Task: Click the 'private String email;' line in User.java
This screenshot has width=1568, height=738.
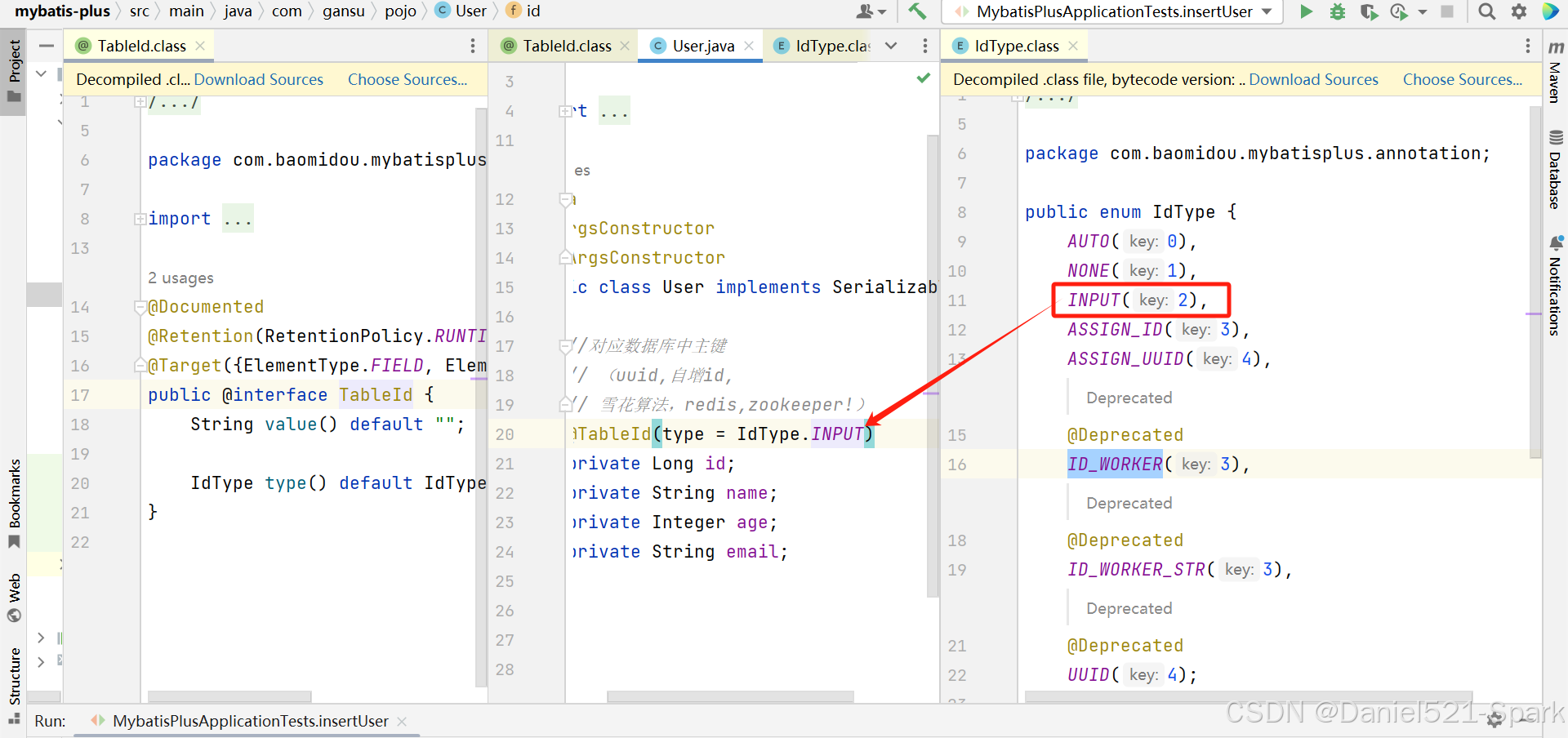Action: click(x=679, y=552)
